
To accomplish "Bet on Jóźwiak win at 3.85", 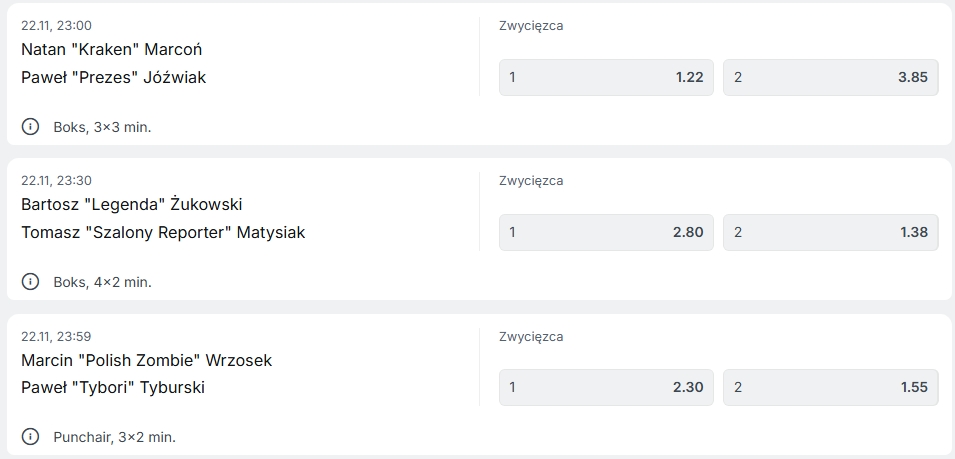I will click(830, 77).
